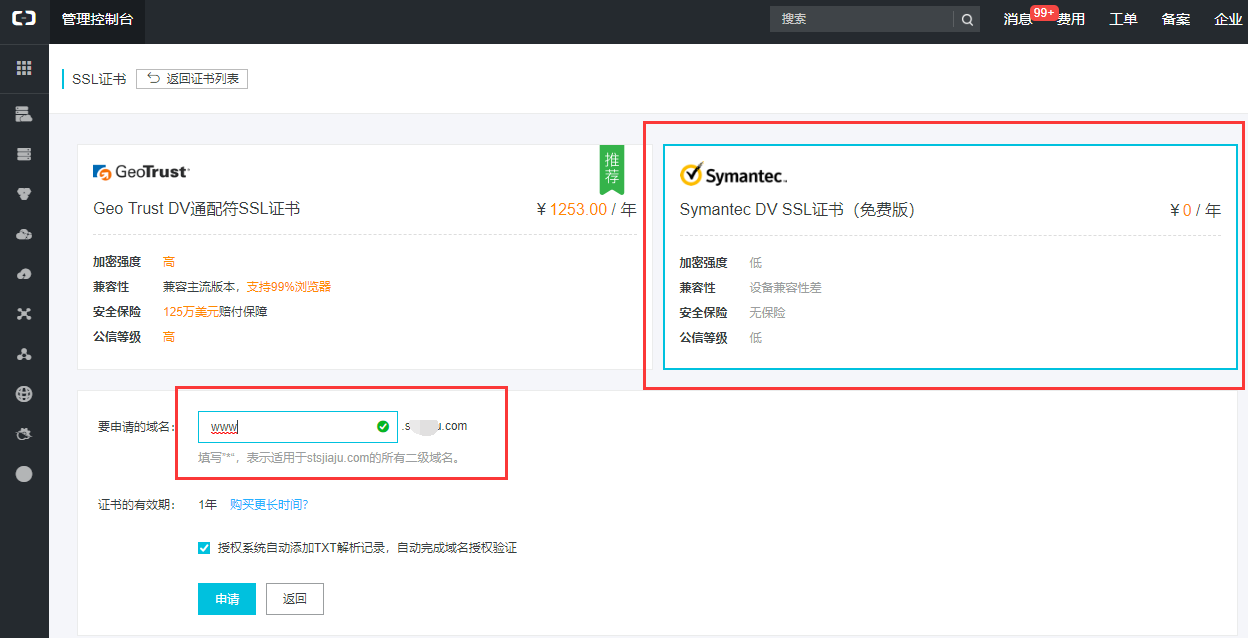Image resolution: width=1248 pixels, height=638 pixels.
Task: Select the Symantec DV SSL free certificate
Action: tap(949, 256)
